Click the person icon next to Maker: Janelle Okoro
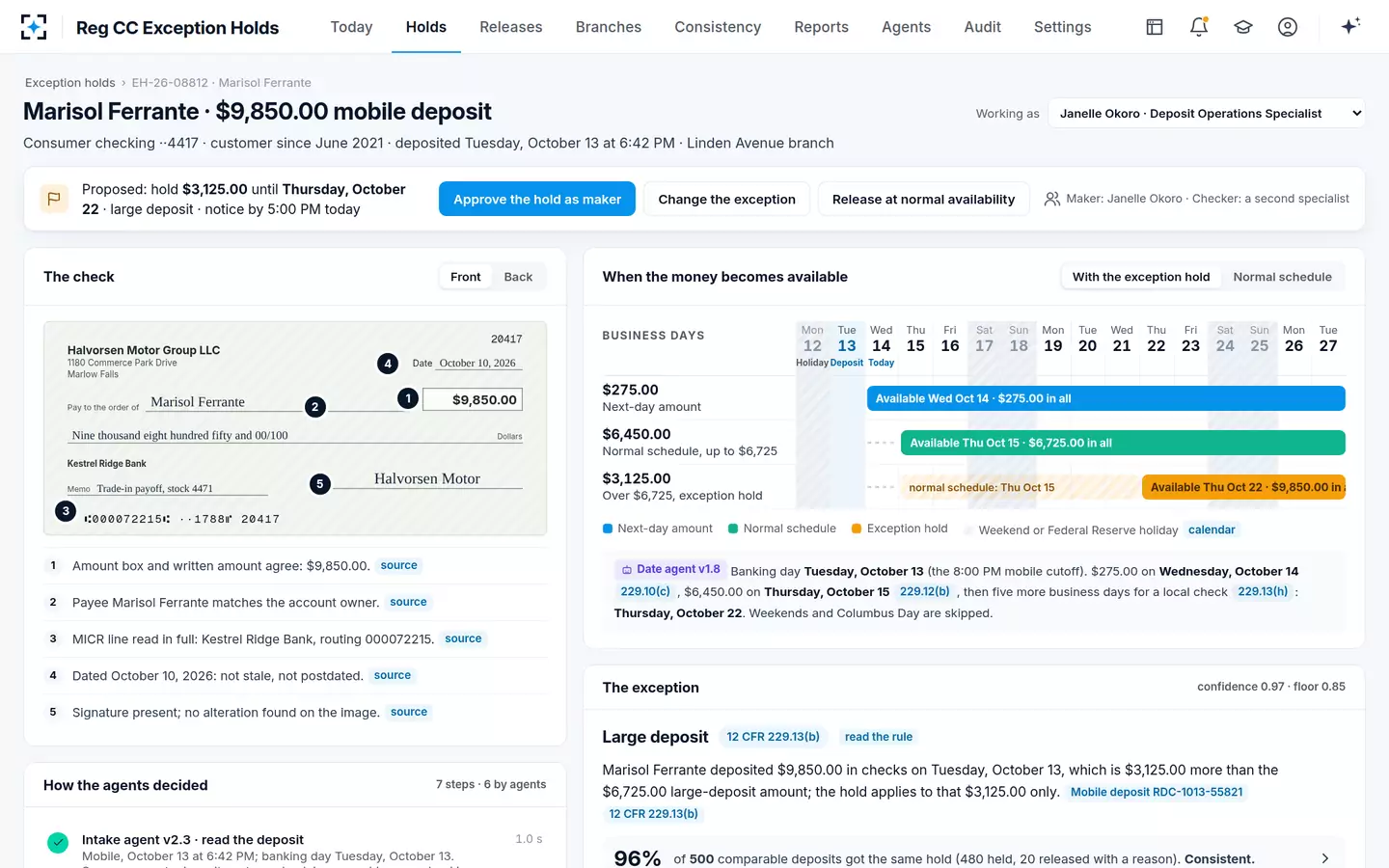 [x=1051, y=199]
